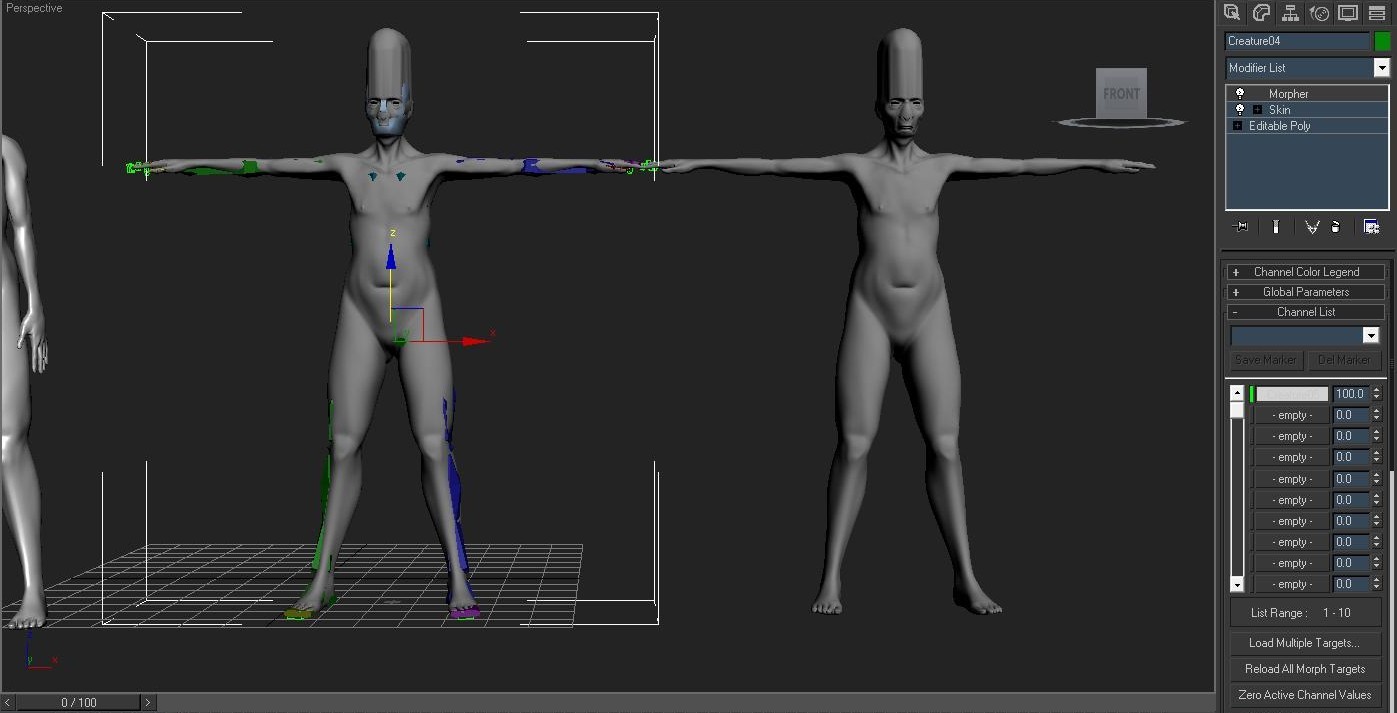Click the green object color swatch
The height and width of the screenshot is (713, 1397).
(1382, 41)
